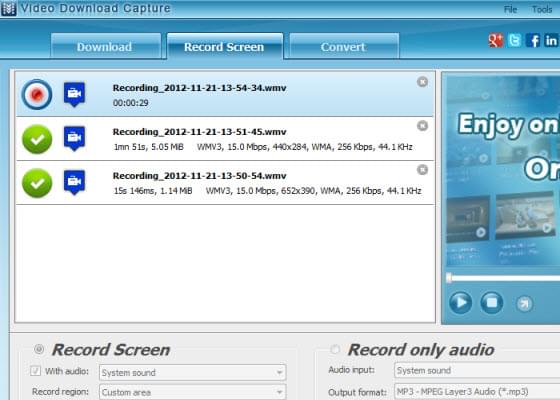Open the Google+ share icon

pyautogui.click(x=496, y=40)
